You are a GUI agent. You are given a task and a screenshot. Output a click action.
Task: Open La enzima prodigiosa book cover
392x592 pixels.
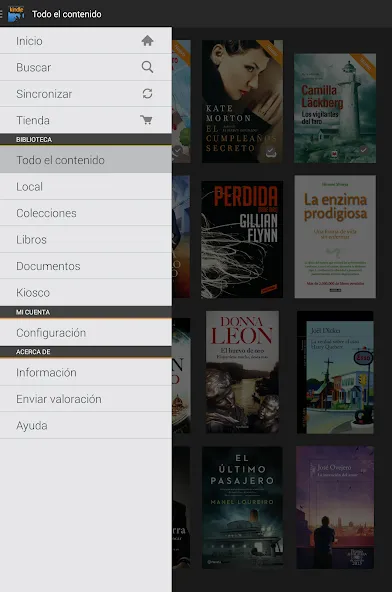[335, 236]
